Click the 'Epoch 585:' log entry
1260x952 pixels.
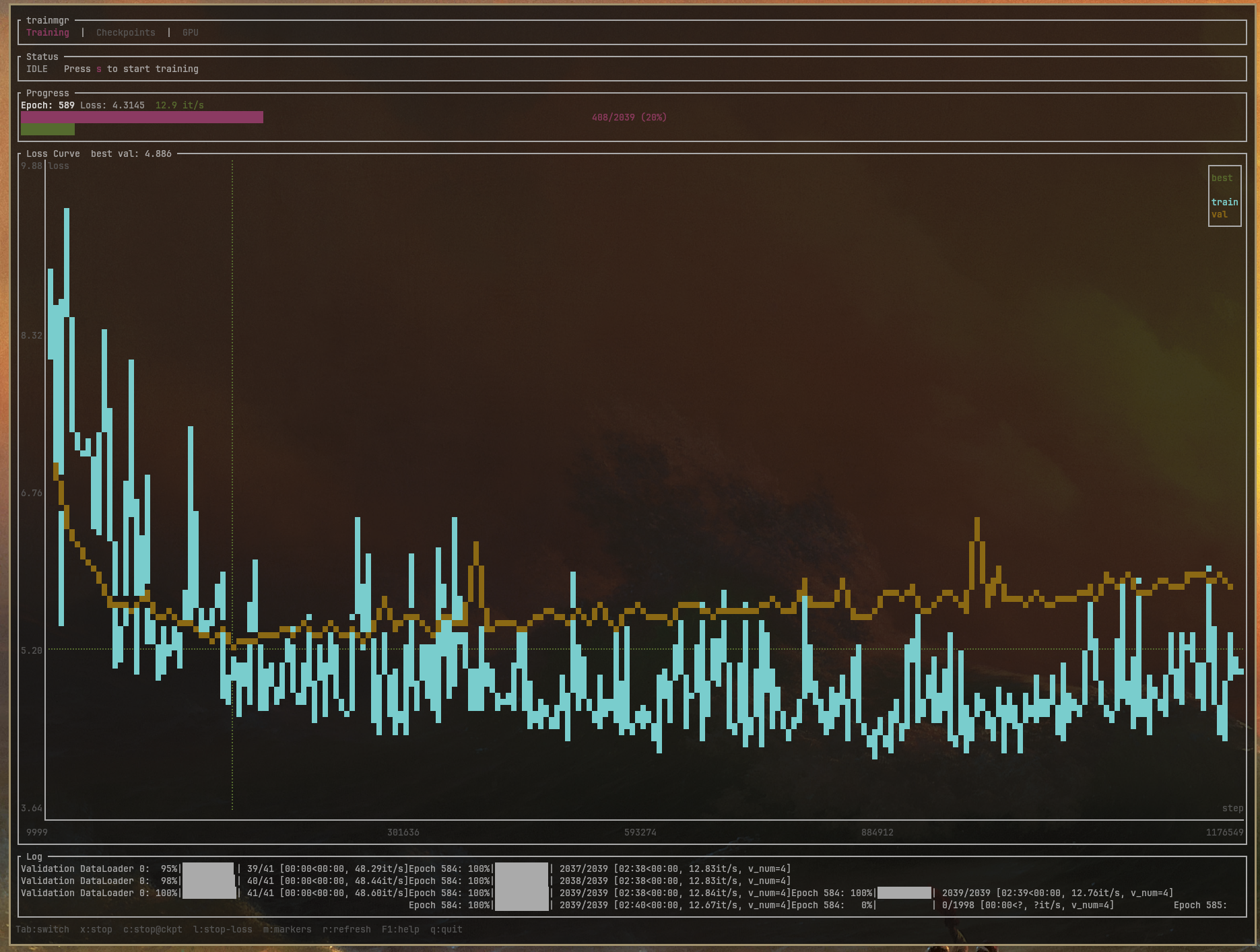tap(1201, 905)
